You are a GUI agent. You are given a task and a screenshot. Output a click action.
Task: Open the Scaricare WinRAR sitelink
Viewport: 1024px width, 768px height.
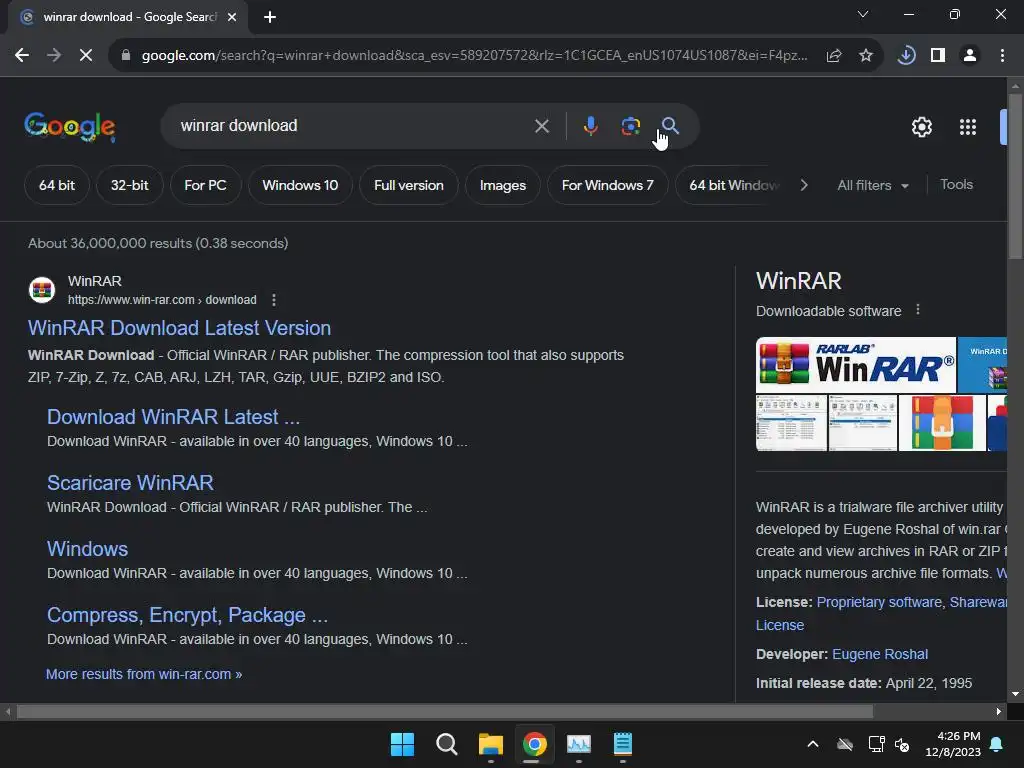pos(130,483)
